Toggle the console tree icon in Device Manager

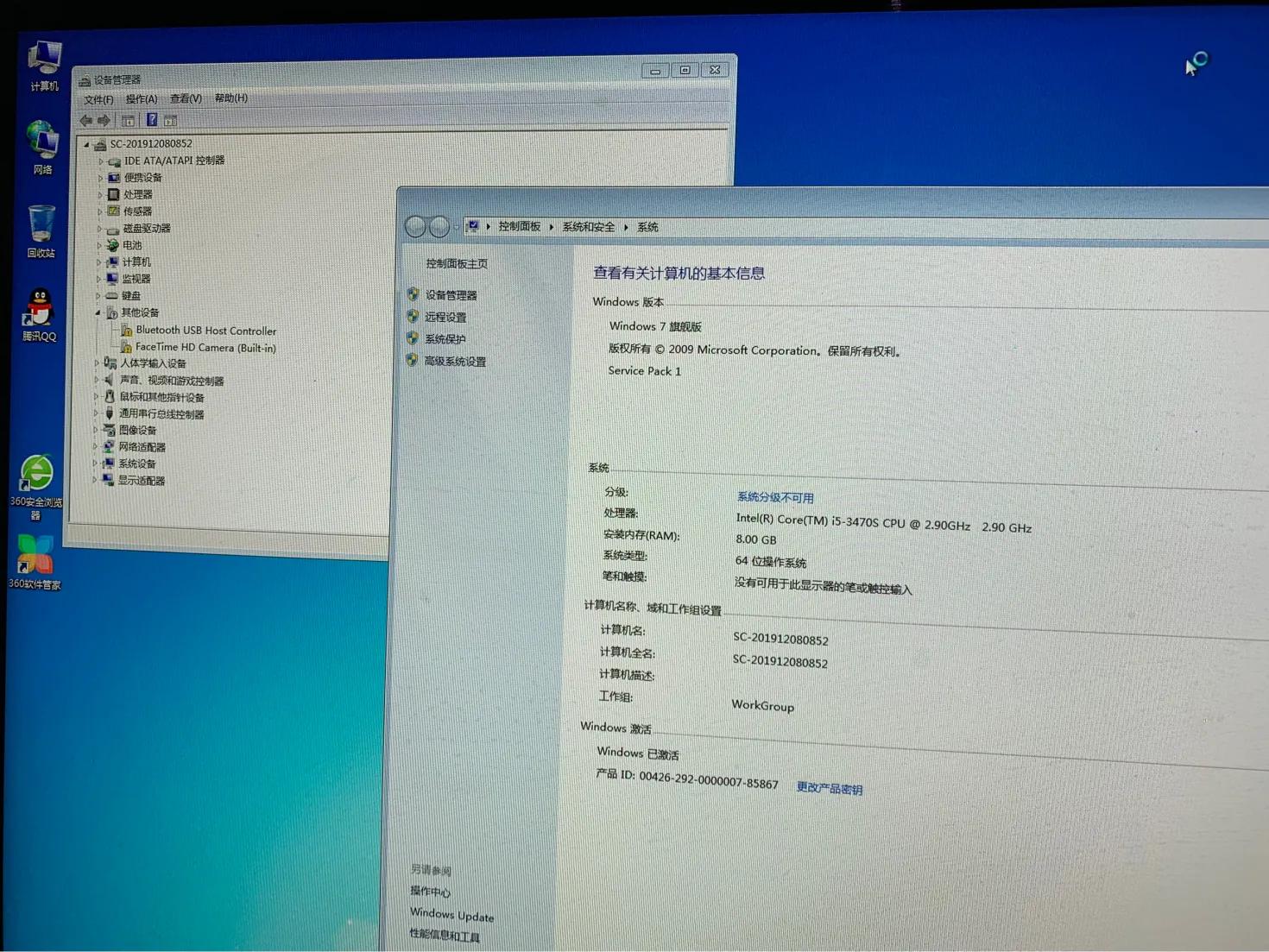click(x=128, y=120)
